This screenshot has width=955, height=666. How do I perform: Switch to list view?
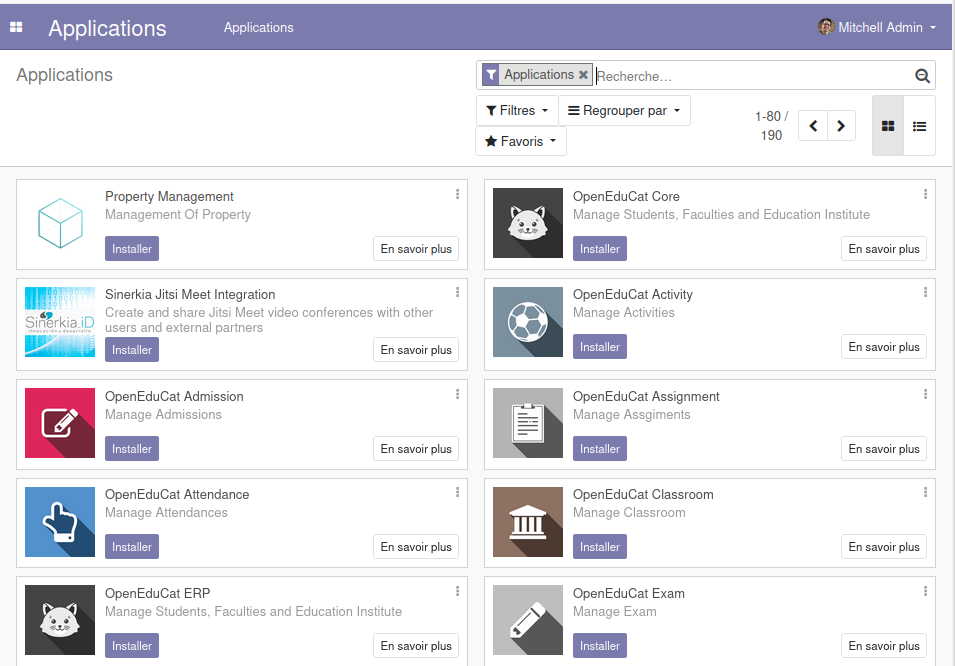pyautogui.click(x=919, y=126)
